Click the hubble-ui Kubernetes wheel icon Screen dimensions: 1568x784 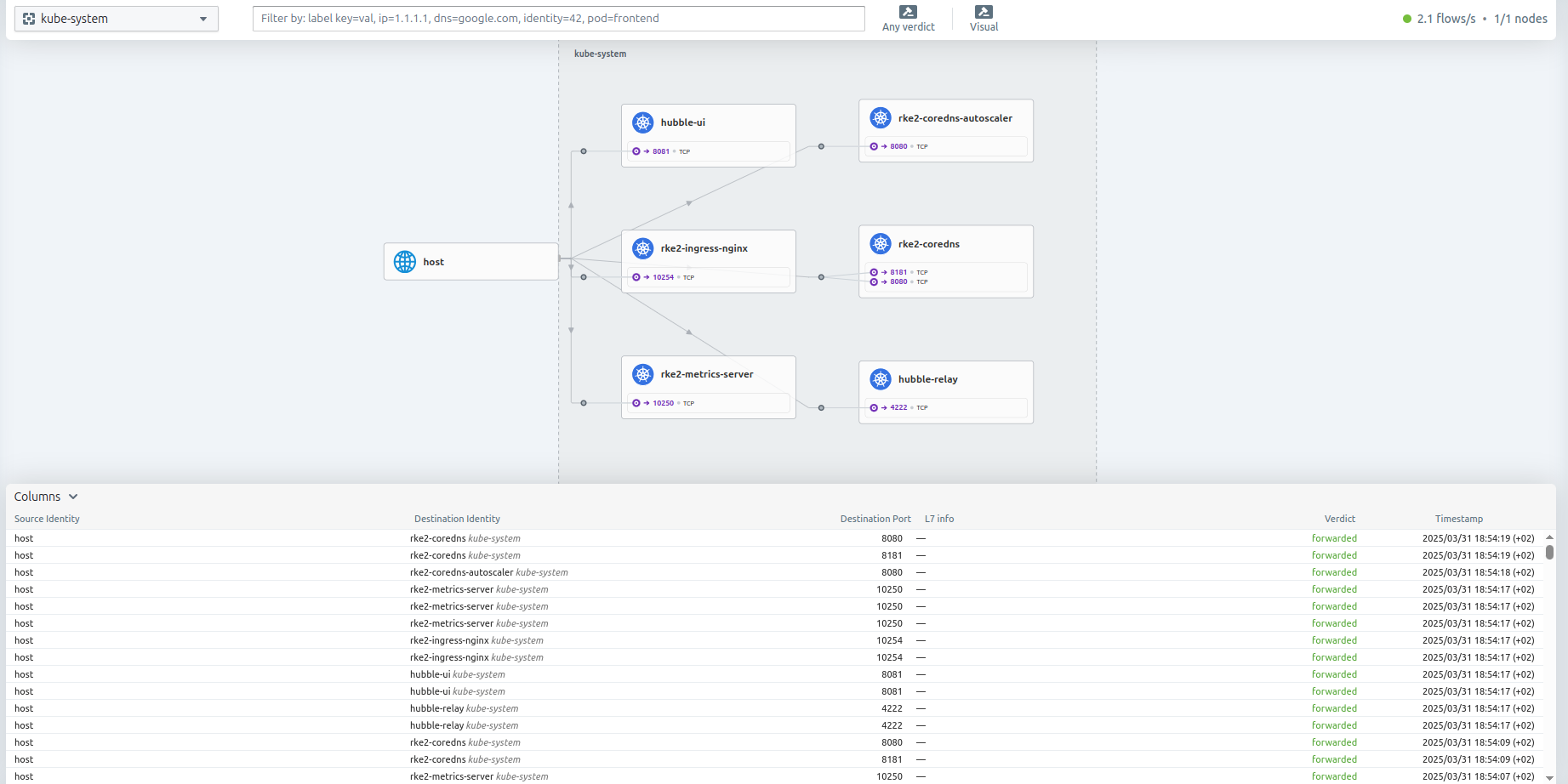tap(643, 122)
